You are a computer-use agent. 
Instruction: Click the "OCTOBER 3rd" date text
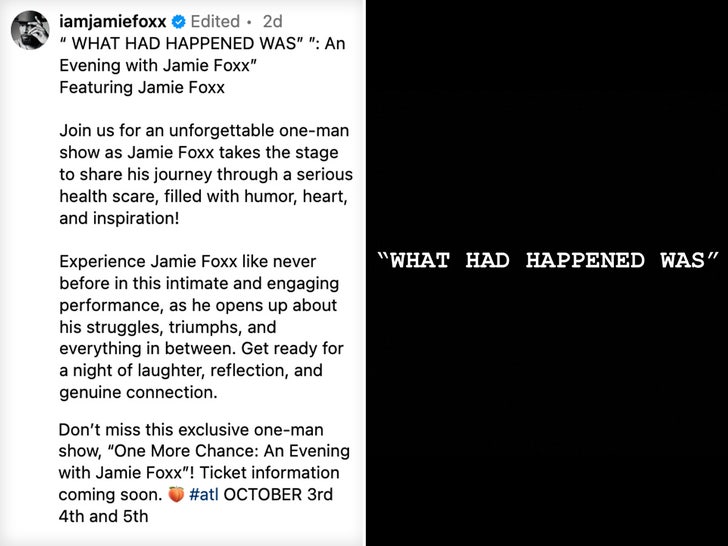point(280,494)
